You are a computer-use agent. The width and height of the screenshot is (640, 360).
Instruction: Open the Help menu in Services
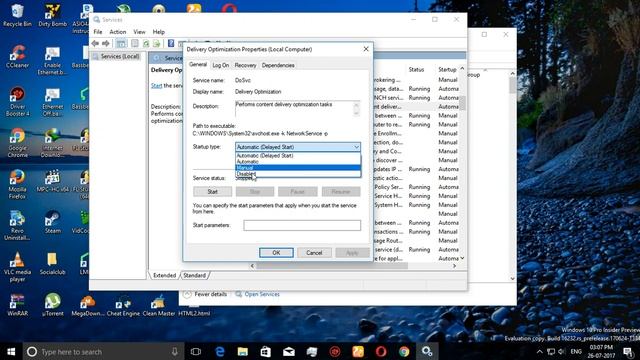point(159,32)
